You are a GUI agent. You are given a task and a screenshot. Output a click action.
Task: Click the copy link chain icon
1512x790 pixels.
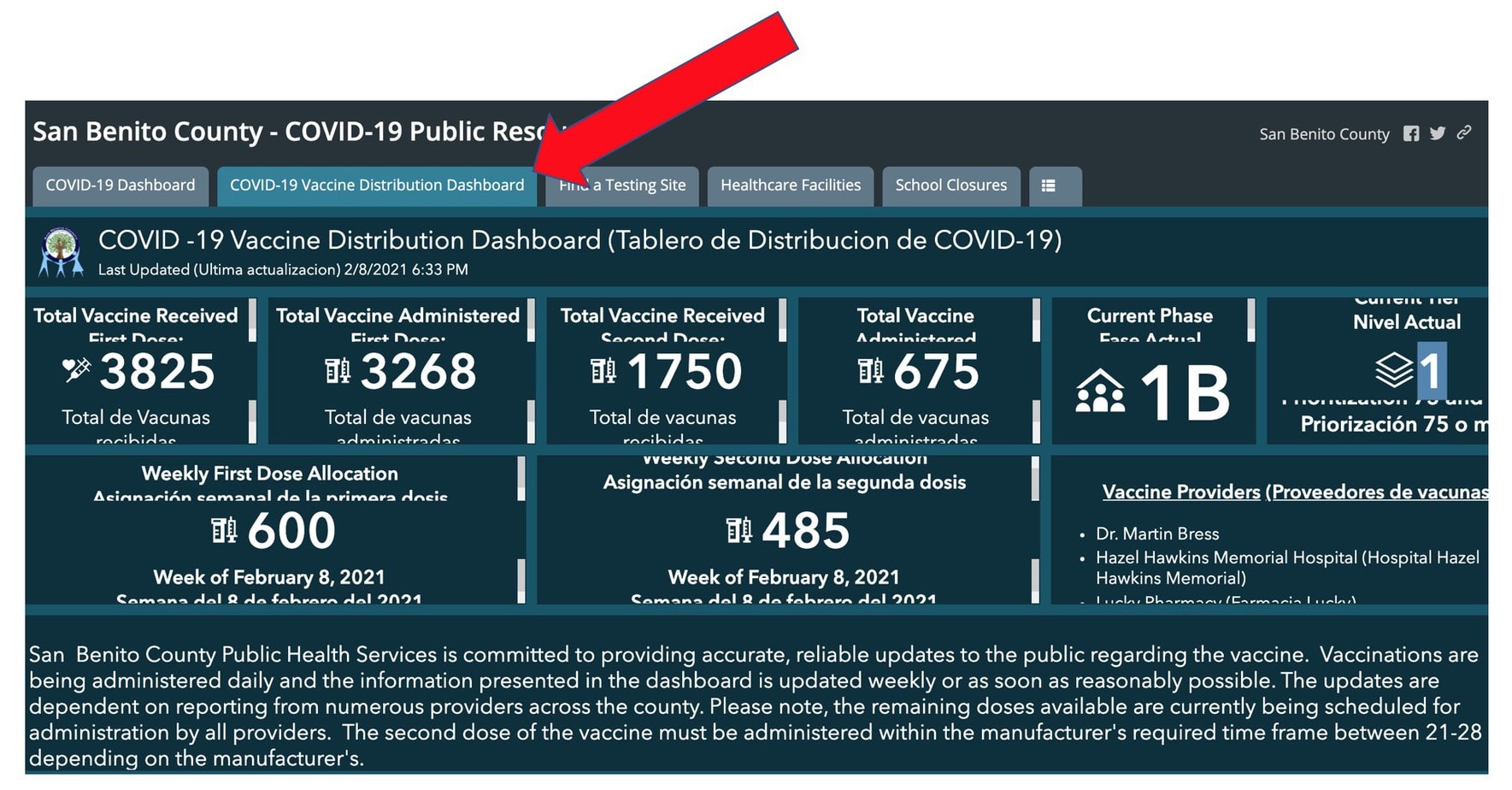(1464, 133)
